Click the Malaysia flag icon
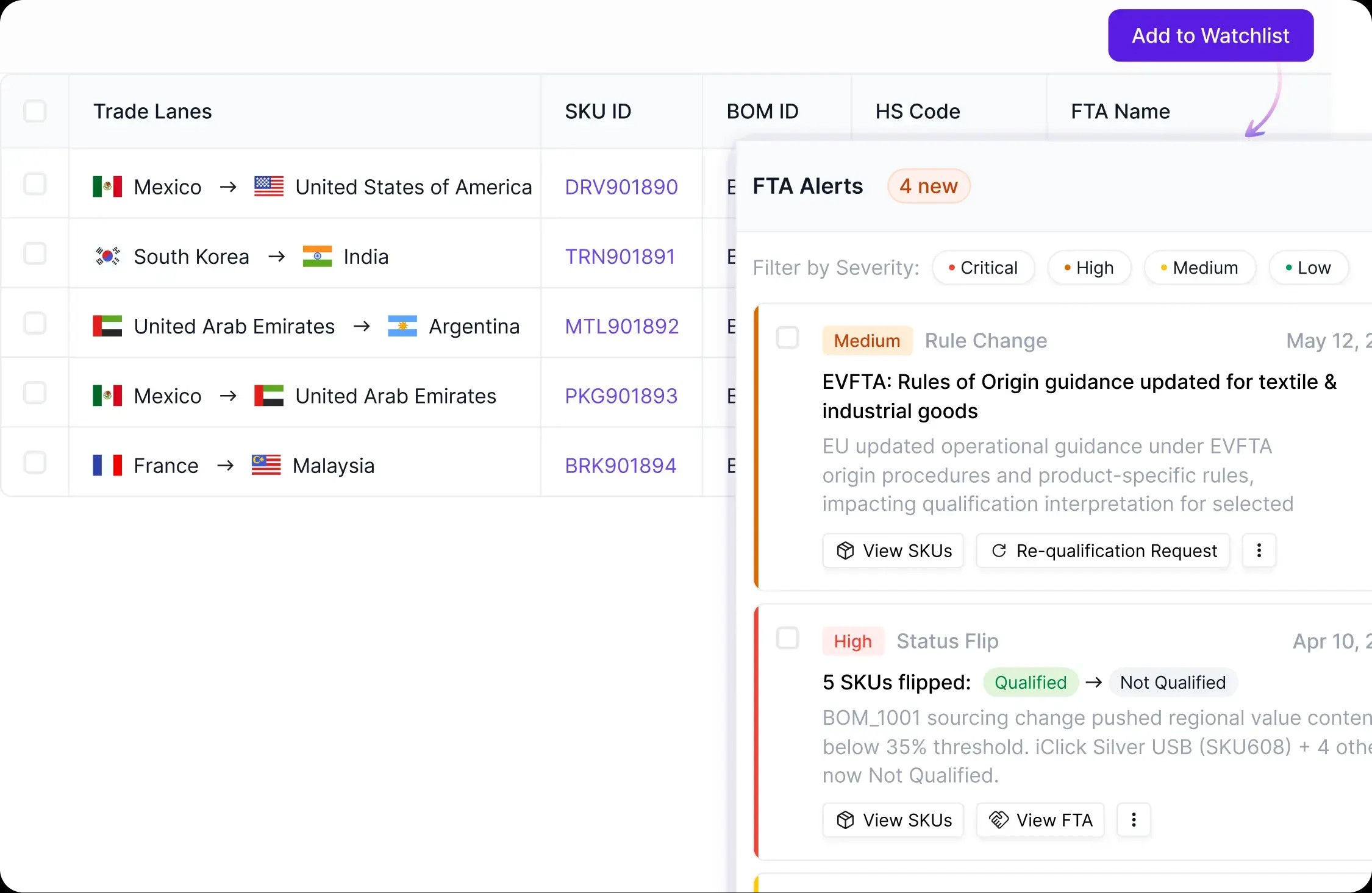Screen dimensions: 1372x893 (266, 465)
